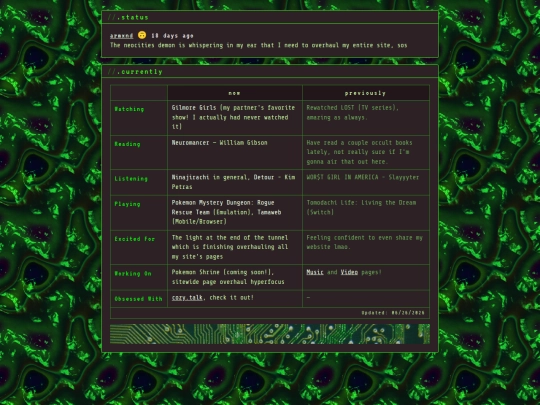Click the '10 days ago' status timestamp
Screen dimensions: 540x405
point(172,36)
